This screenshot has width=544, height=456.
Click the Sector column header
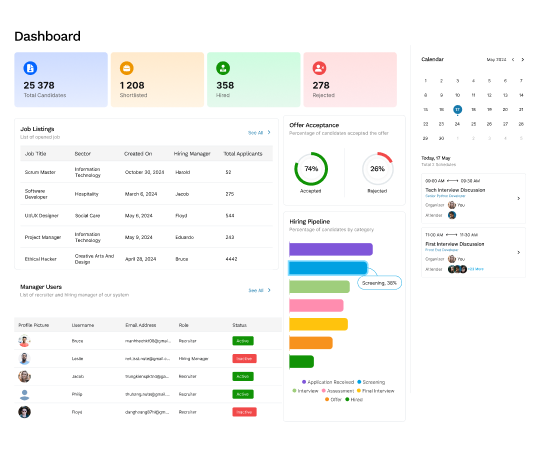point(83,154)
